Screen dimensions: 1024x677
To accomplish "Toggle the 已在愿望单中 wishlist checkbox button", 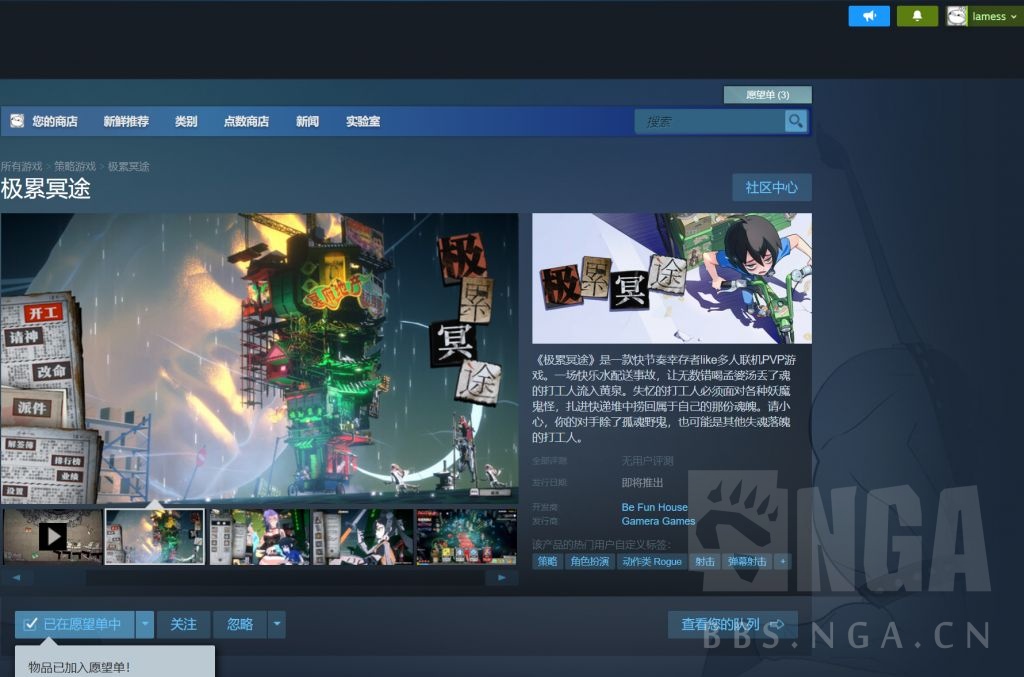I will point(74,624).
